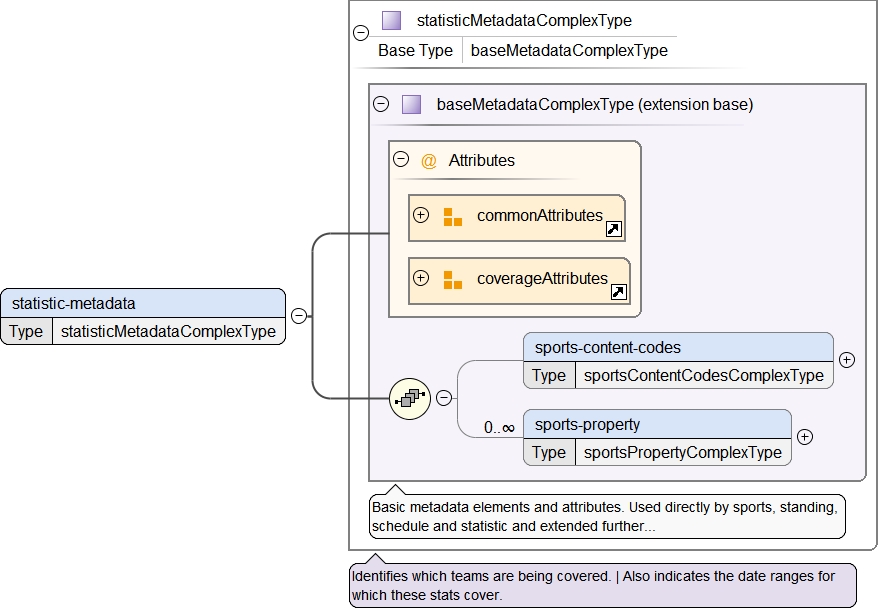Open the sportsContentCodesComplexType type link
Viewport: 879px width, 611px height.
point(704,376)
